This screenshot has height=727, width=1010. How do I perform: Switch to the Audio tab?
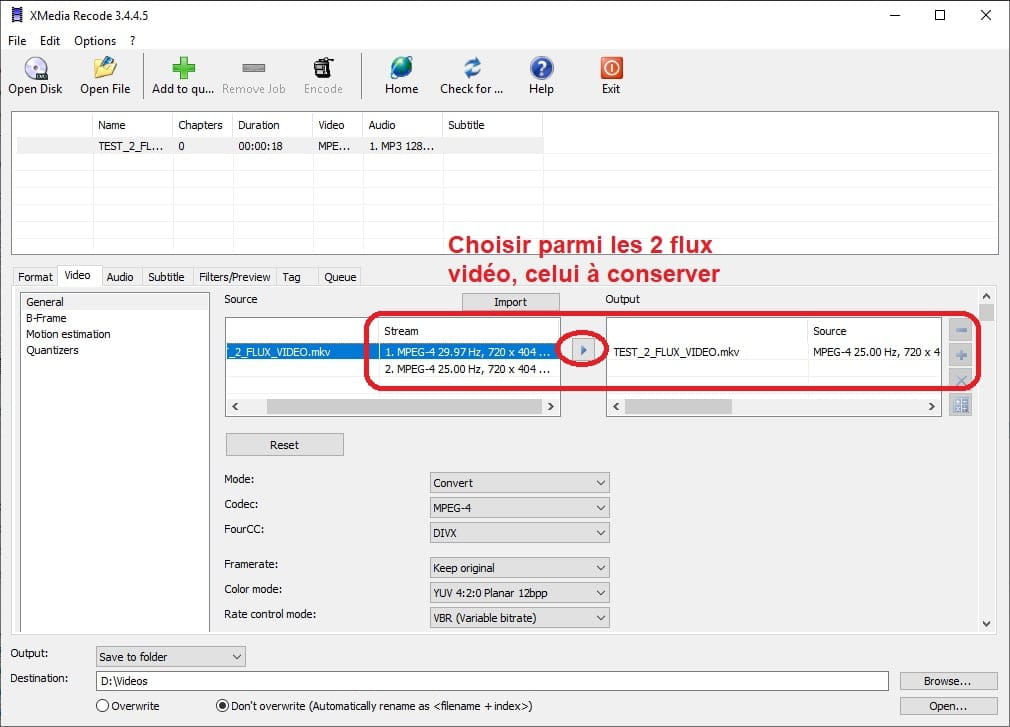click(120, 277)
